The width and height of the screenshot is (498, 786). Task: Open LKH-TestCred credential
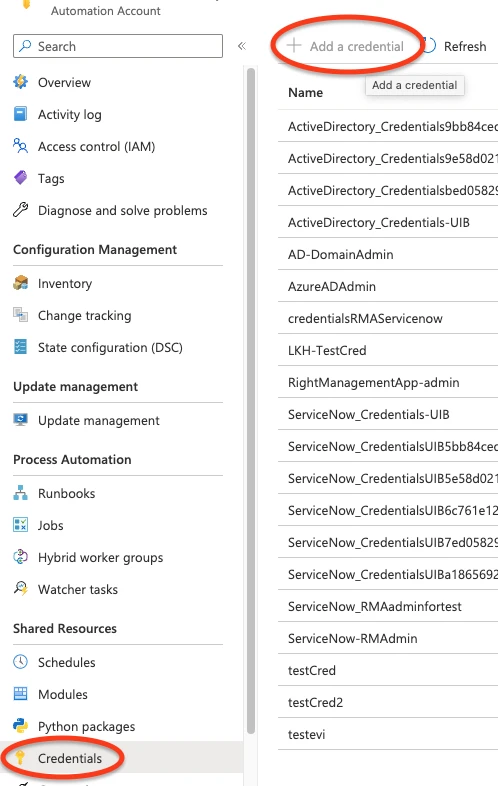point(388,350)
